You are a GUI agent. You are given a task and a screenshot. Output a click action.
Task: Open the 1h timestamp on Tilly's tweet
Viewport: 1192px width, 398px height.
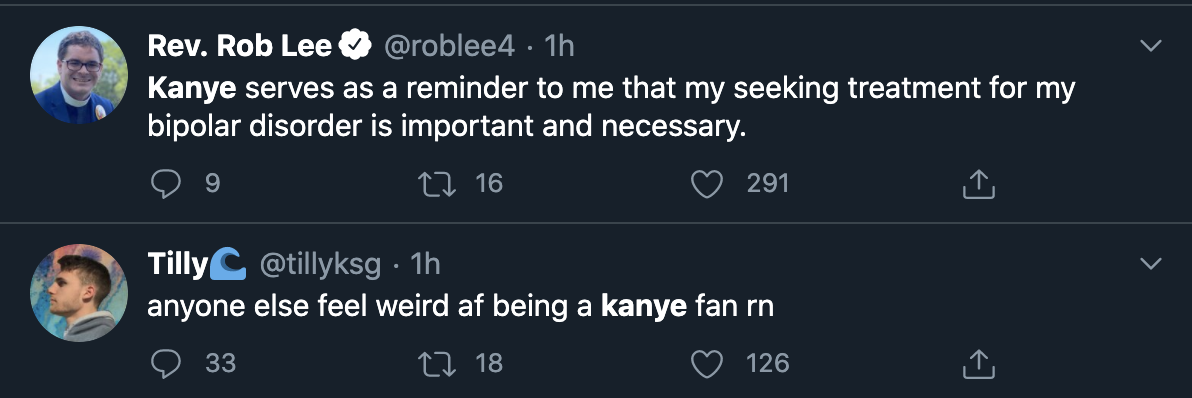tap(426, 264)
